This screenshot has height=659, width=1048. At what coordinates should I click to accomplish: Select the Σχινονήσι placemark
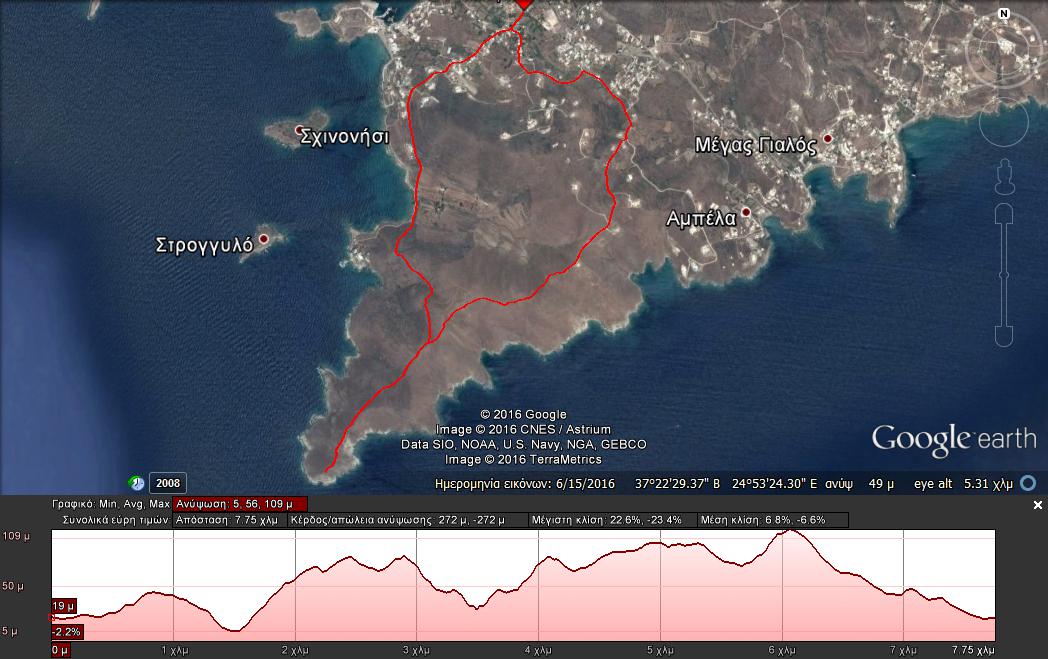(x=300, y=130)
